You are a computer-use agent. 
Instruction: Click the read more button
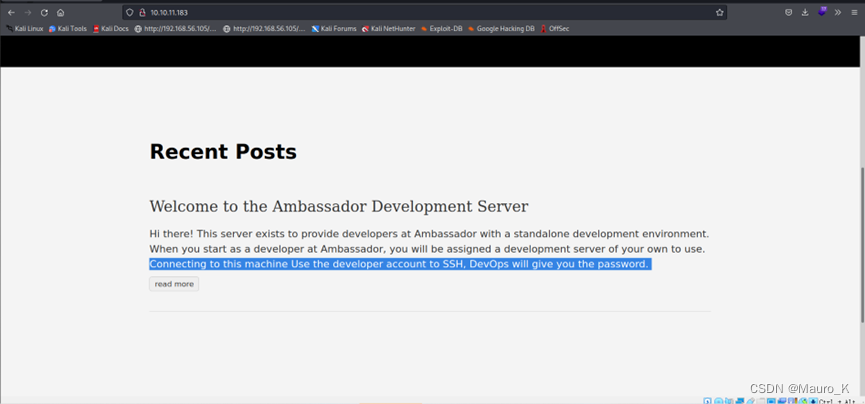[174, 284]
